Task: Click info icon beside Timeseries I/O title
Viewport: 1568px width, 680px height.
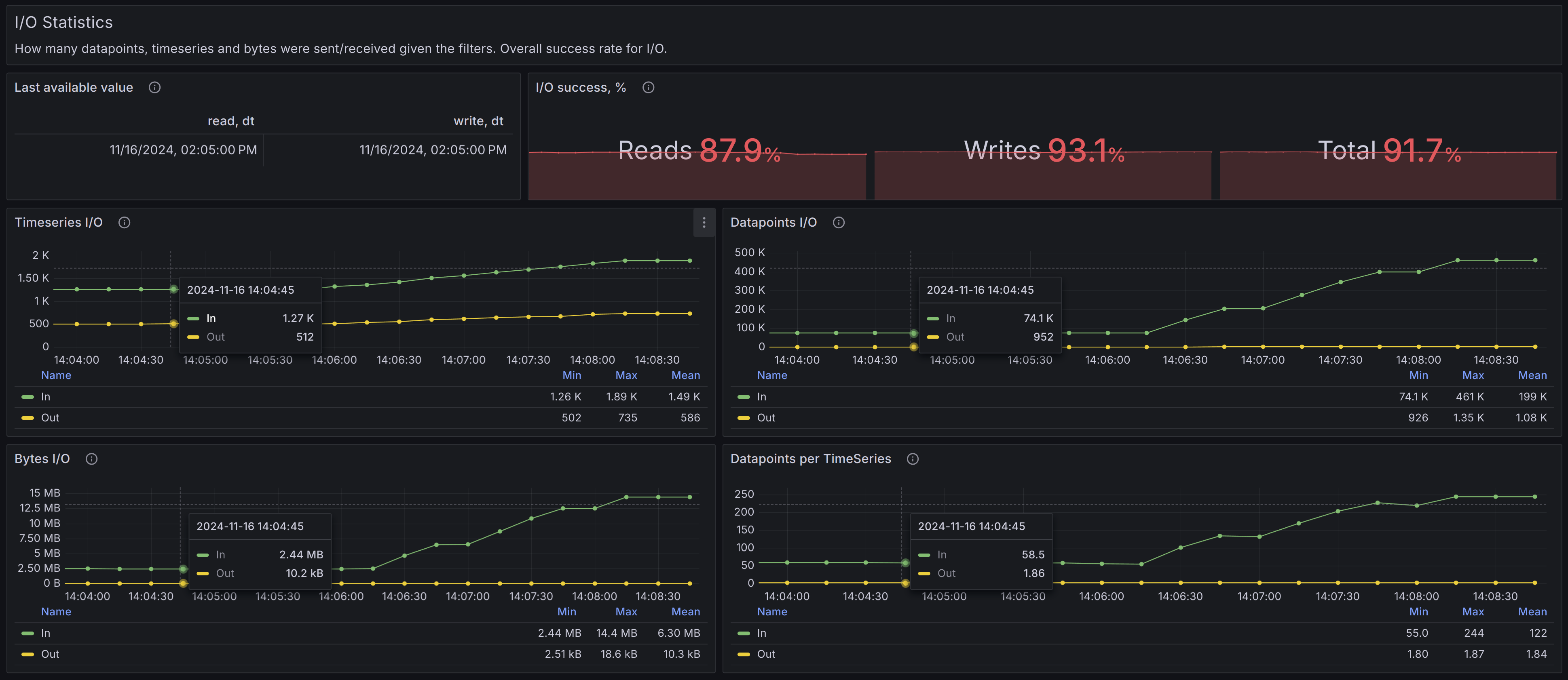Action: (124, 223)
